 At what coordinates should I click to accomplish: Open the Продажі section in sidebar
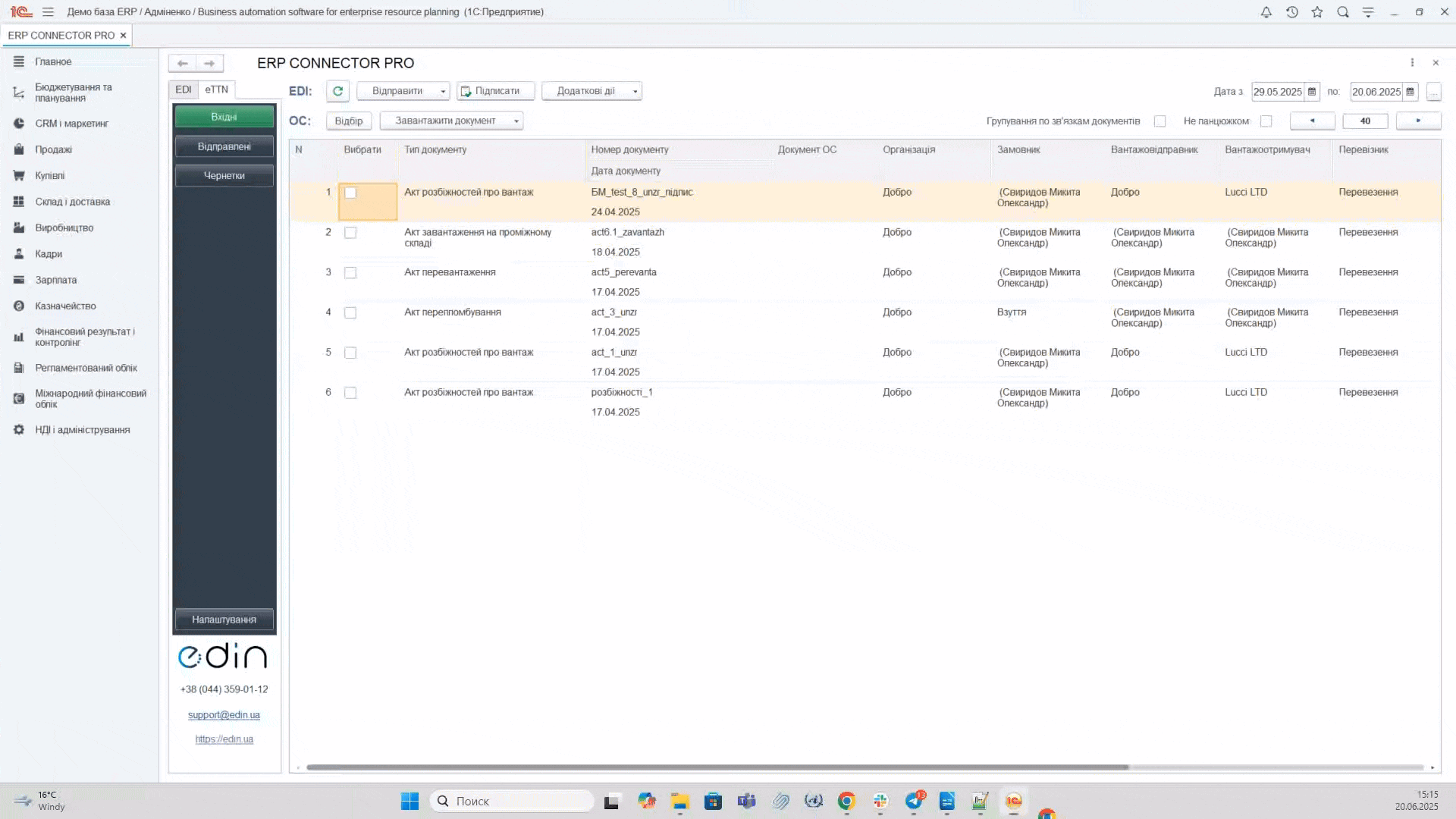pyautogui.click(x=53, y=149)
